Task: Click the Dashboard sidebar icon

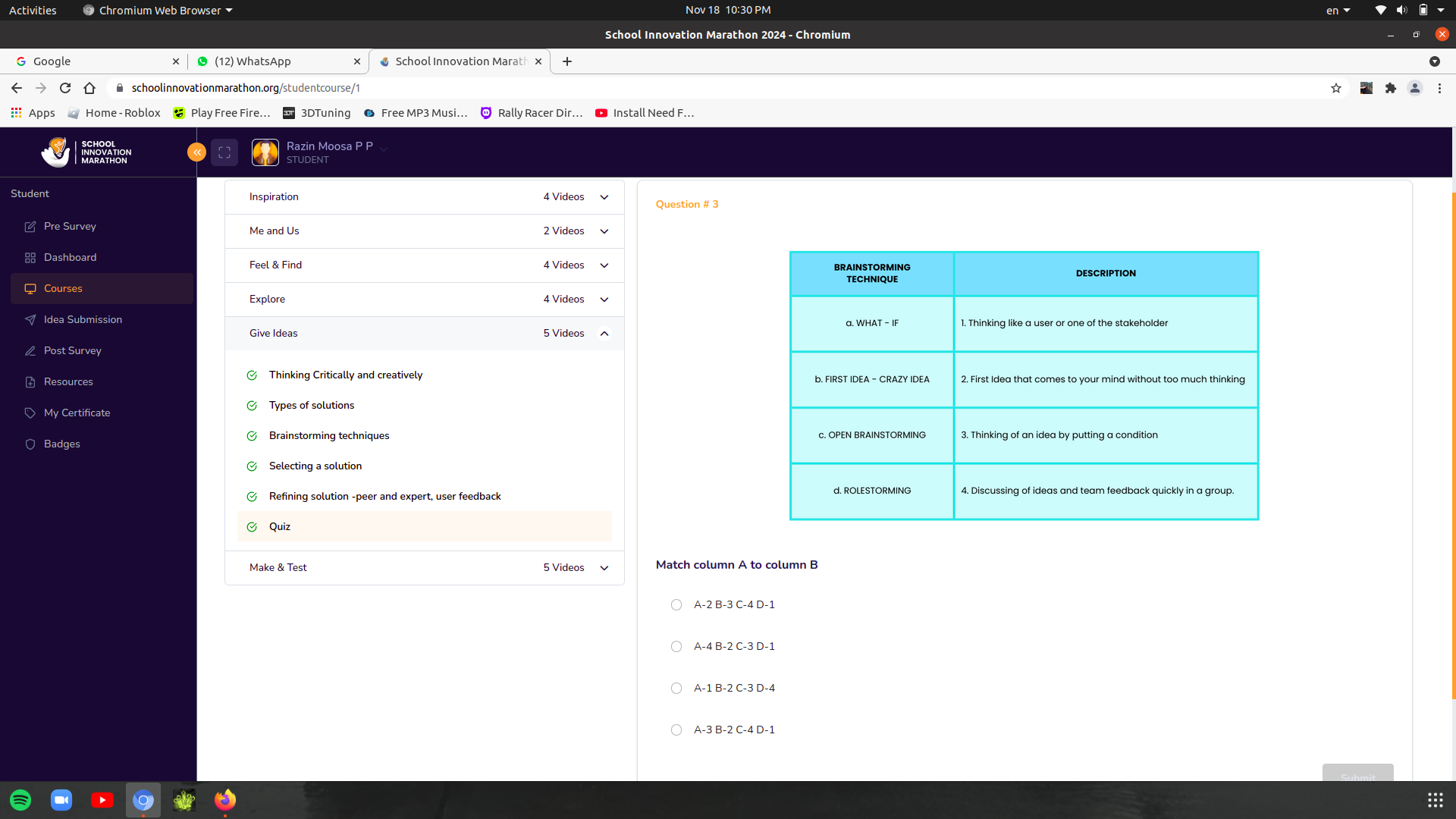Action: pyautogui.click(x=30, y=257)
